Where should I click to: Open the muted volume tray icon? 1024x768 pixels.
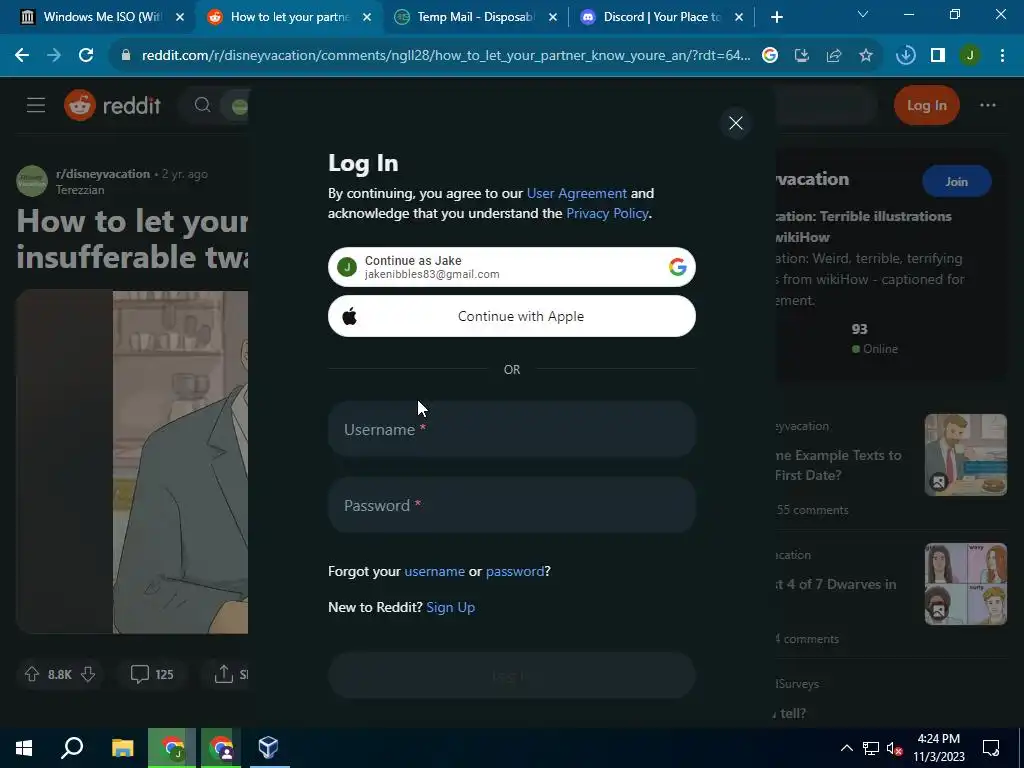click(x=895, y=748)
